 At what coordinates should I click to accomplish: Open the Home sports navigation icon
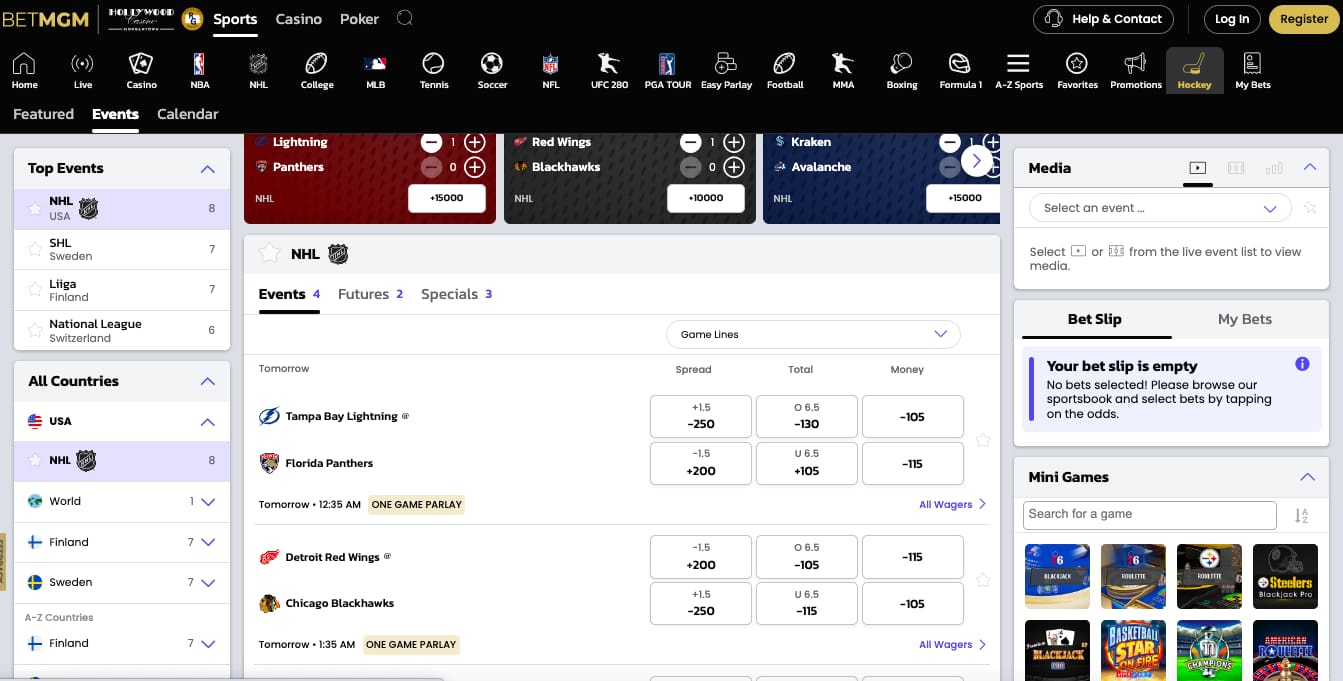(24, 70)
